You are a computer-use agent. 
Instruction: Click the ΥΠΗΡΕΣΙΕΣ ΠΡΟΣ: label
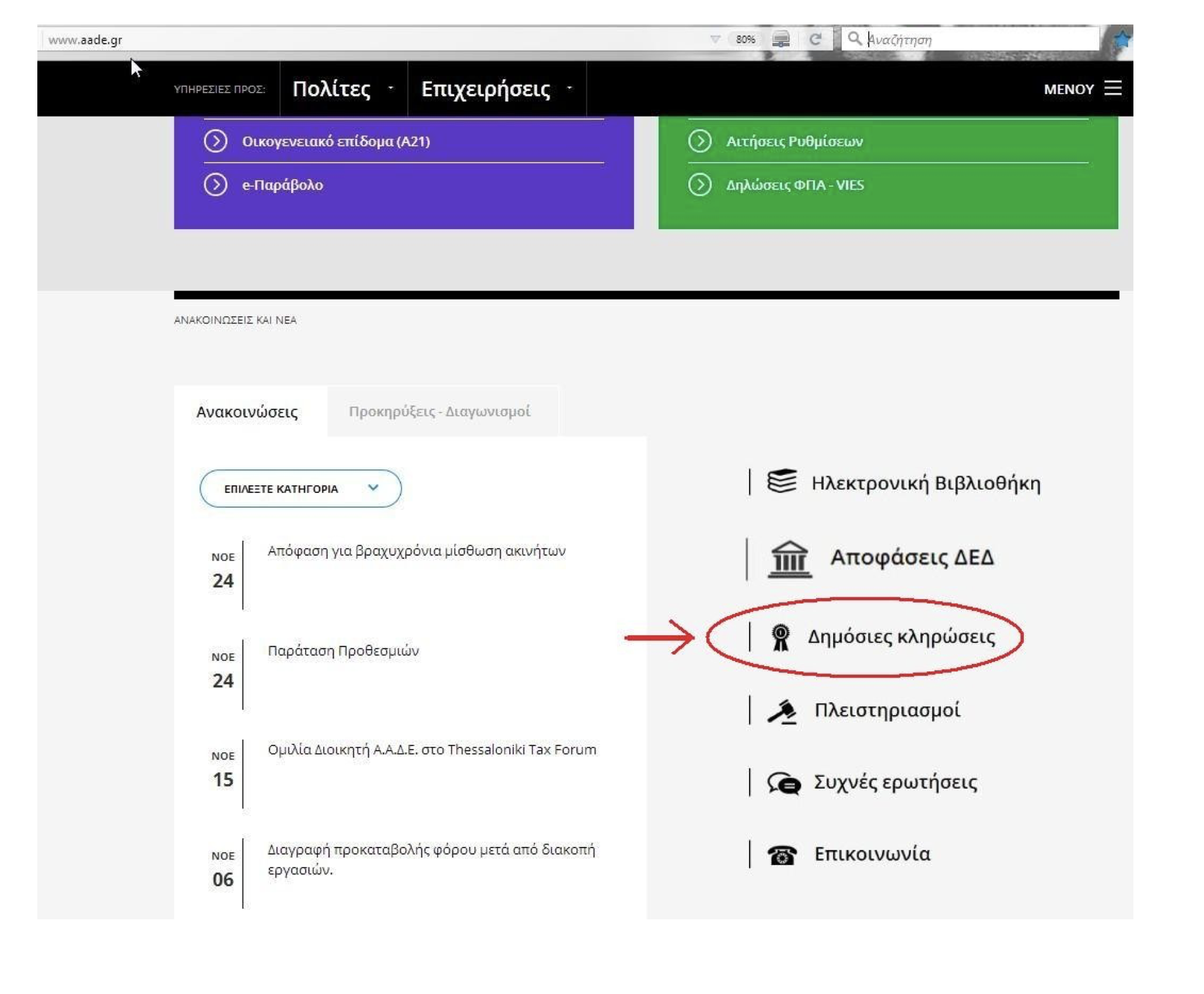pyautogui.click(x=219, y=89)
